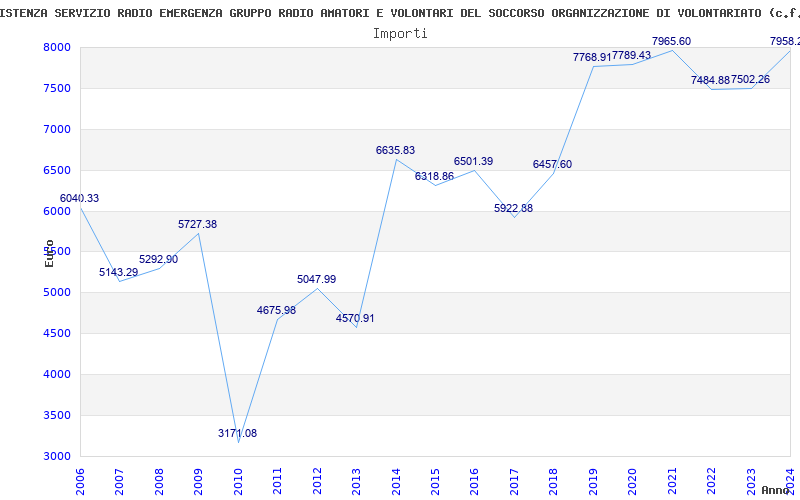Click the x-axis year 2020
This screenshot has width=800, height=500.
click(633, 482)
